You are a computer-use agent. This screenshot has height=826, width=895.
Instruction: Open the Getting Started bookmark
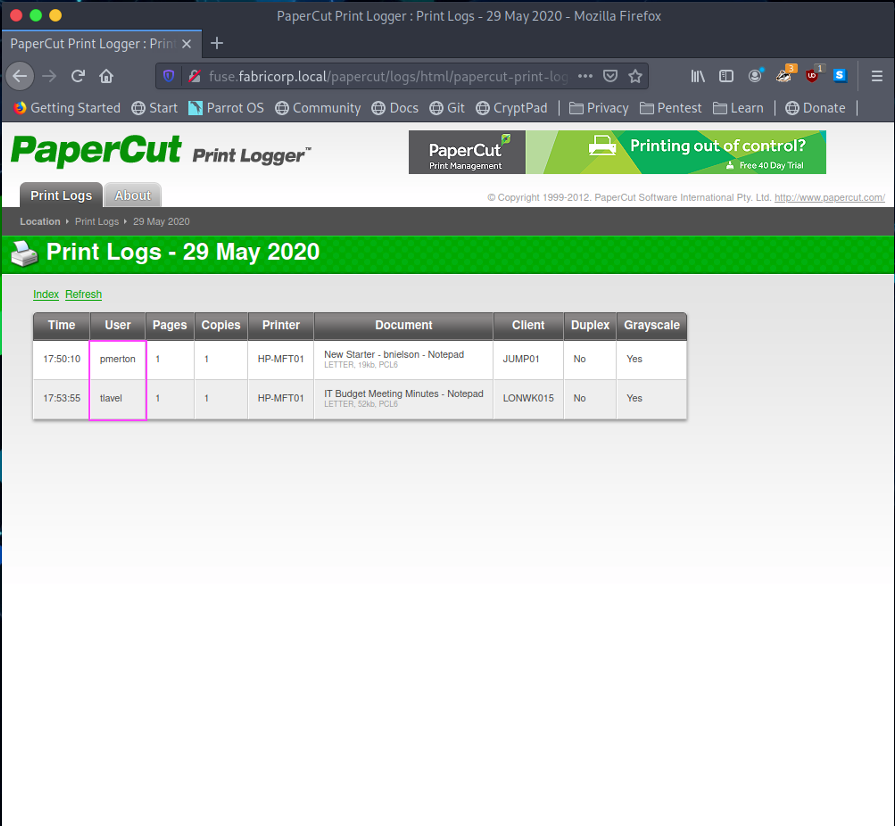click(x=67, y=108)
